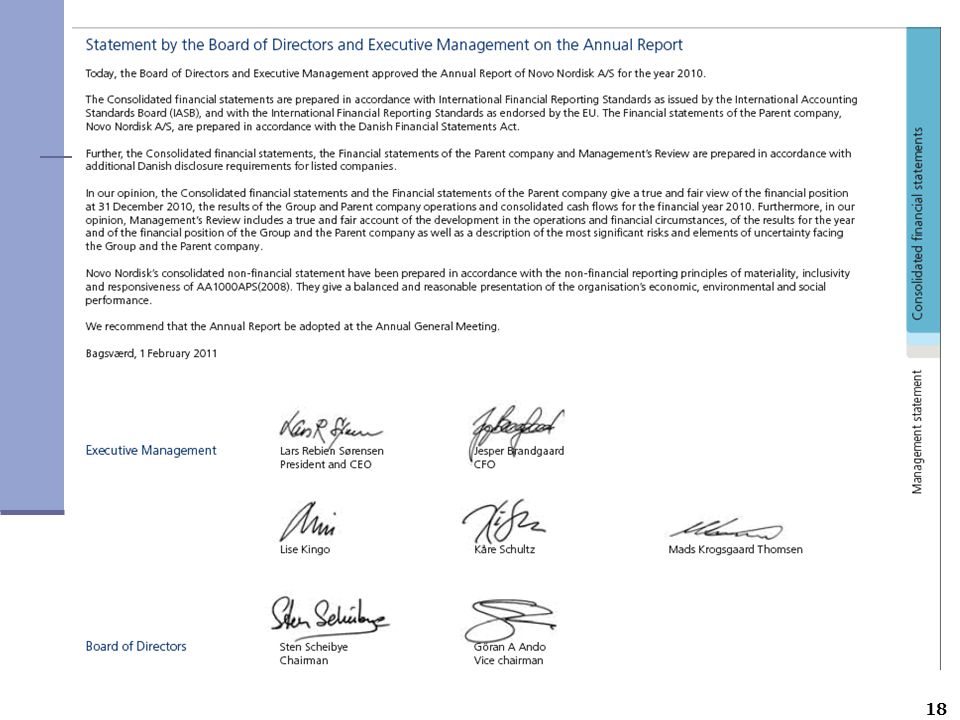The image size is (960, 720).
Task: Click the 'Executive Management' label
Action: tap(151, 451)
